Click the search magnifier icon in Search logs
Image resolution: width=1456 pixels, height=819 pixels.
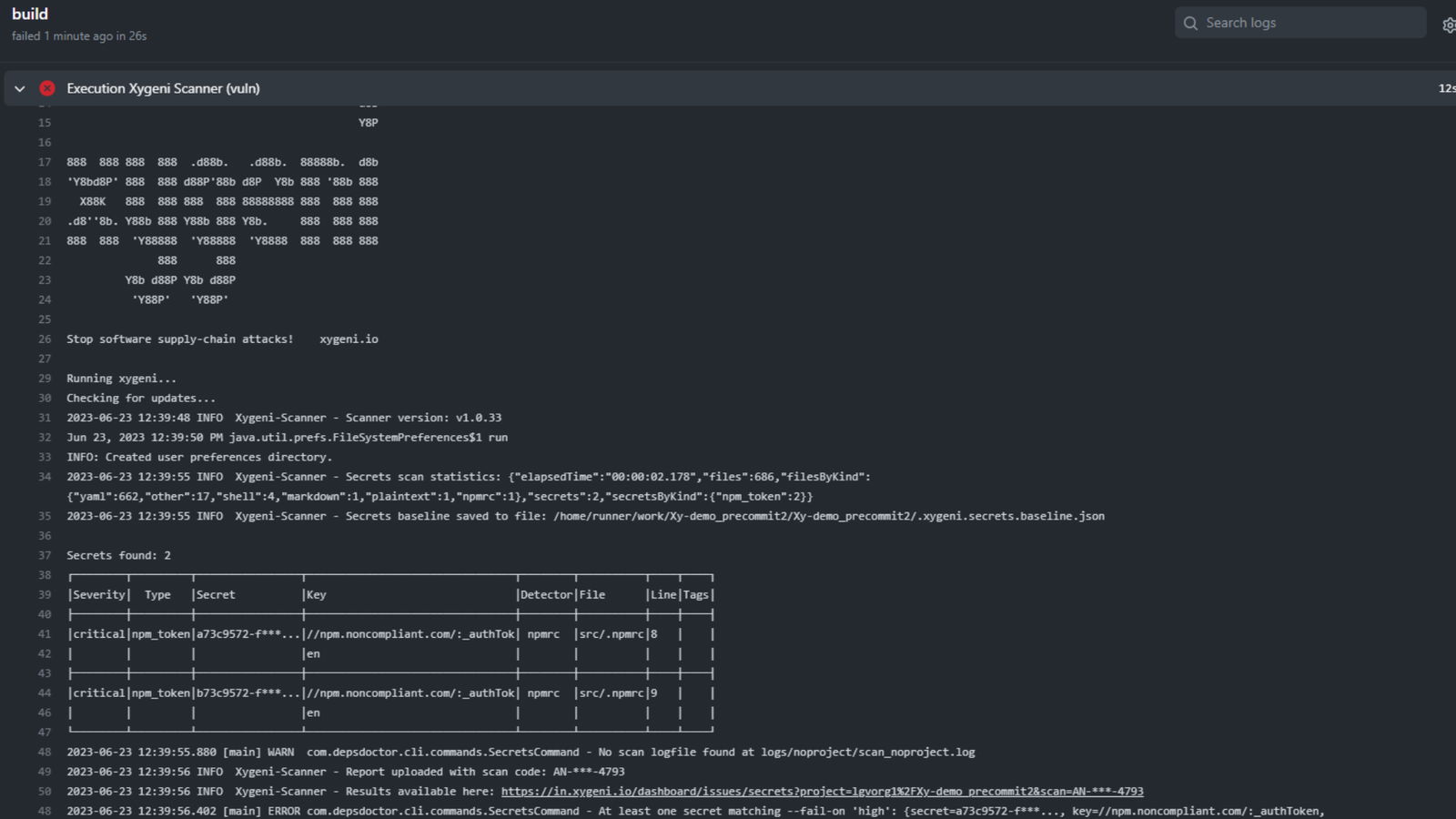(1190, 23)
